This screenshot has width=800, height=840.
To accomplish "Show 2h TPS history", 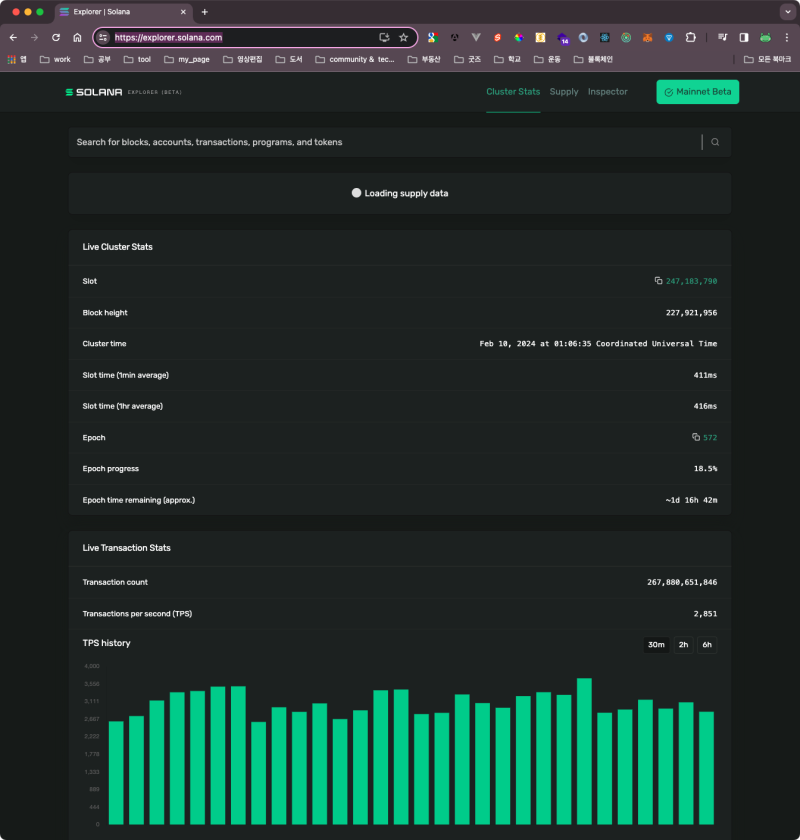I will 683,644.
